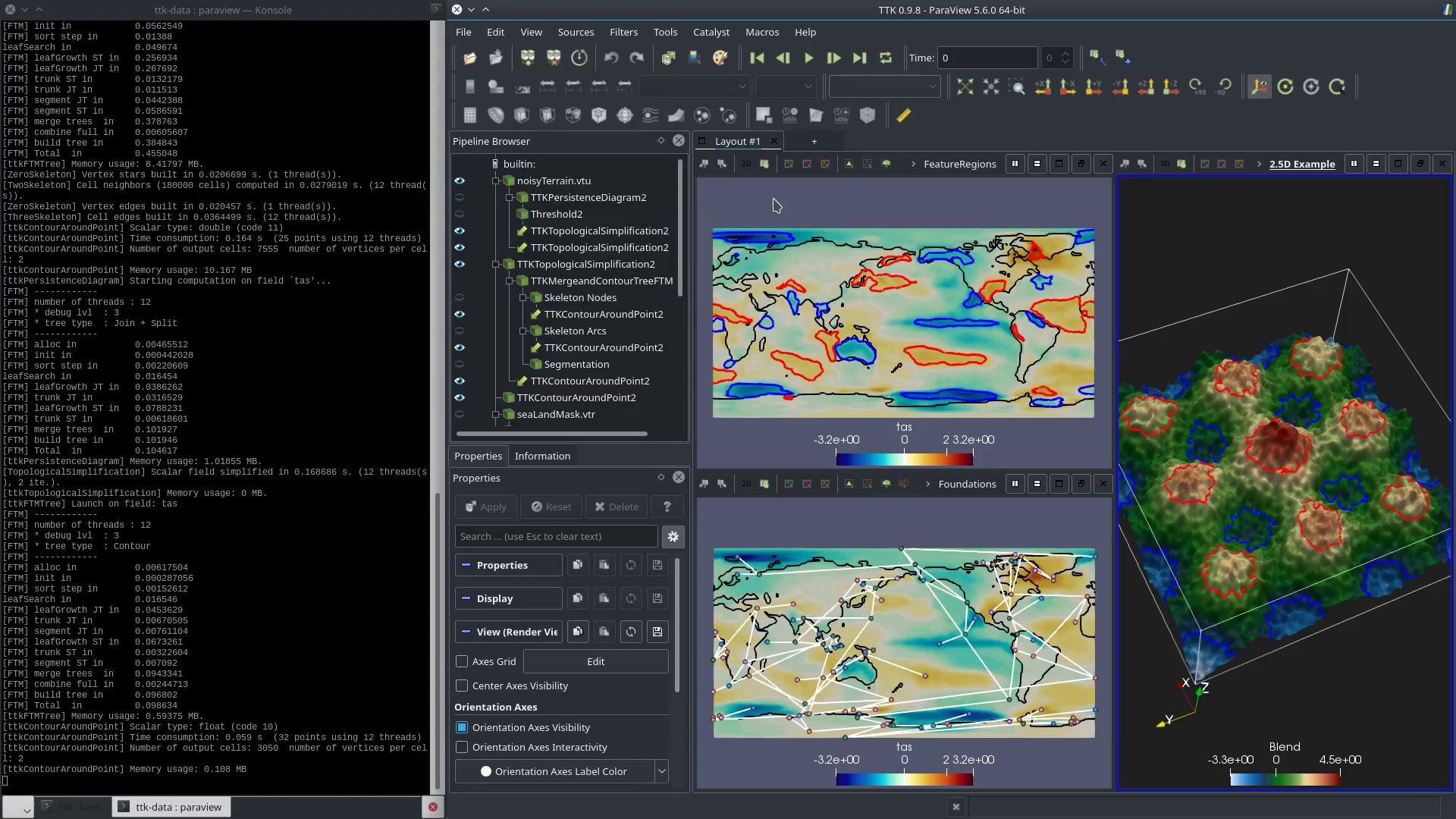This screenshot has height=819, width=1456.
Task: Toggle visibility eye of noisyTerrain.vtu
Action: point(460,181)
